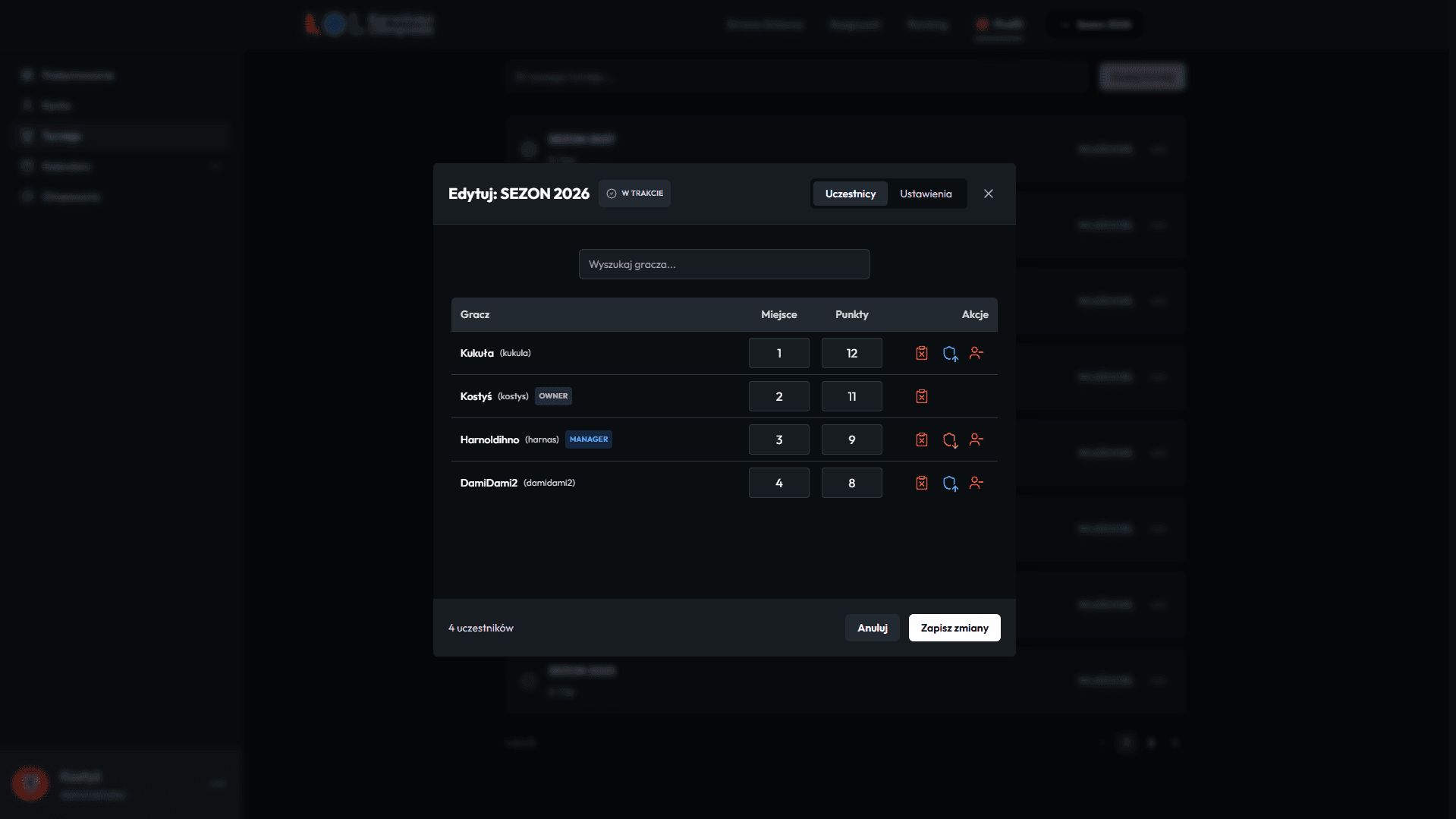Screen dimensions: 1456x819
Task: Select DamiDami2's Miejsce field
Action: pos(779,483)
